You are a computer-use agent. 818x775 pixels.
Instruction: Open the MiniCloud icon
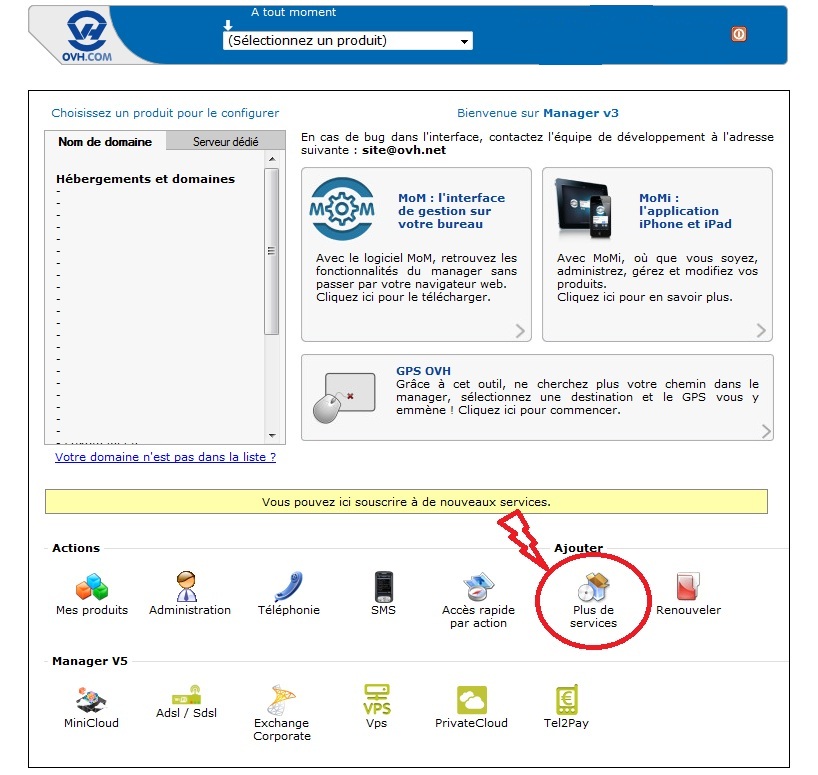(91, 699)
